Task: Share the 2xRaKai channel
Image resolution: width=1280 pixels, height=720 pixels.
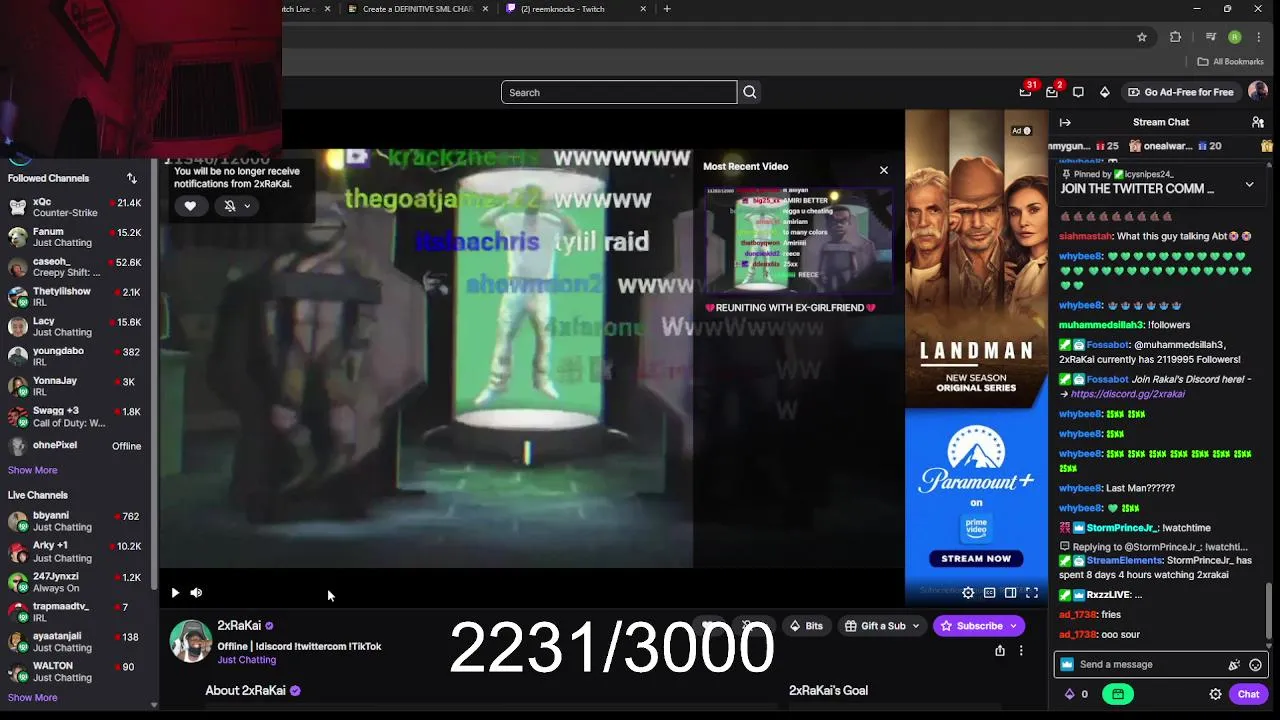Action: click(x=999, y=651)
